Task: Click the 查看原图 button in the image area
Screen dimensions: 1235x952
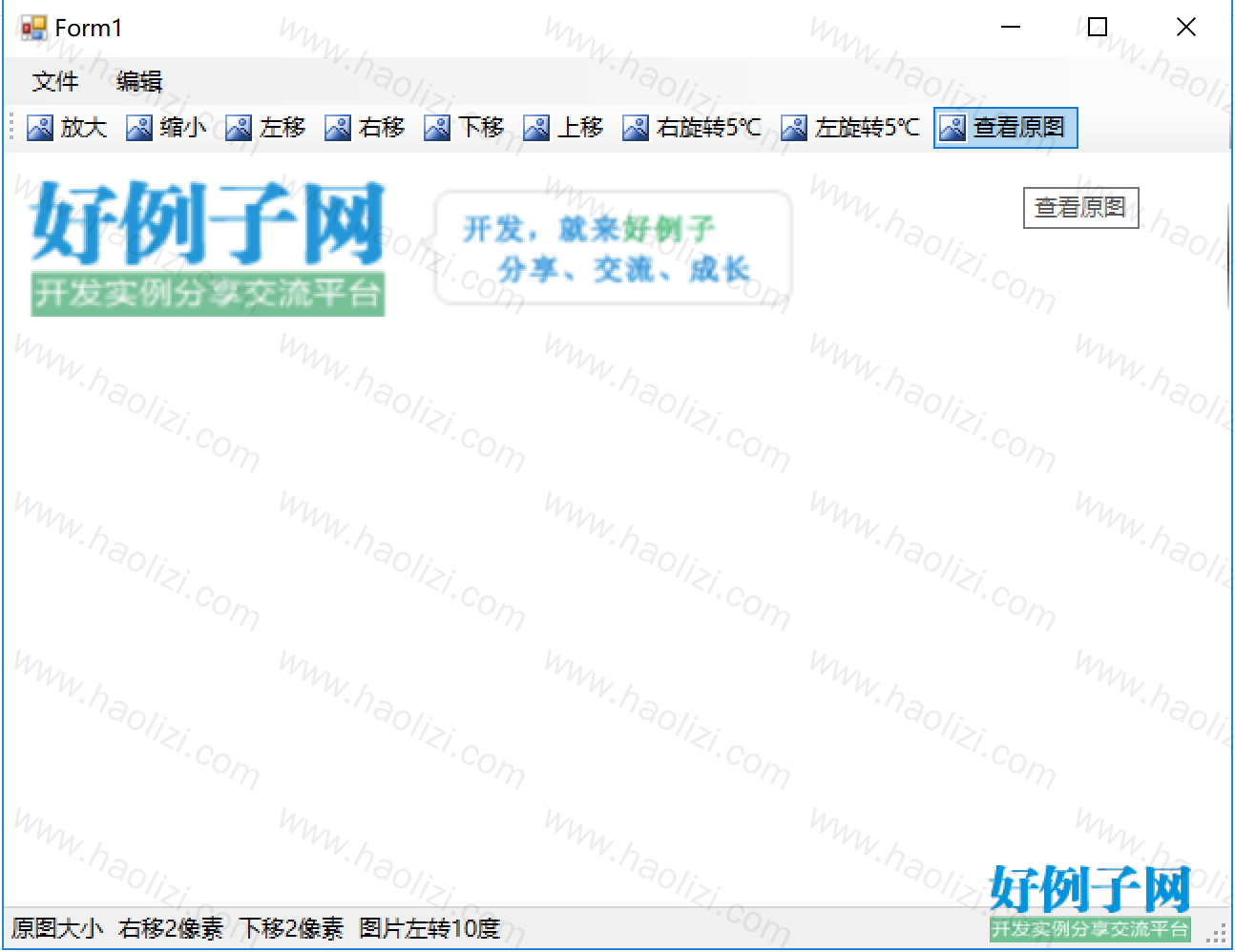Action: [1081, 208]
